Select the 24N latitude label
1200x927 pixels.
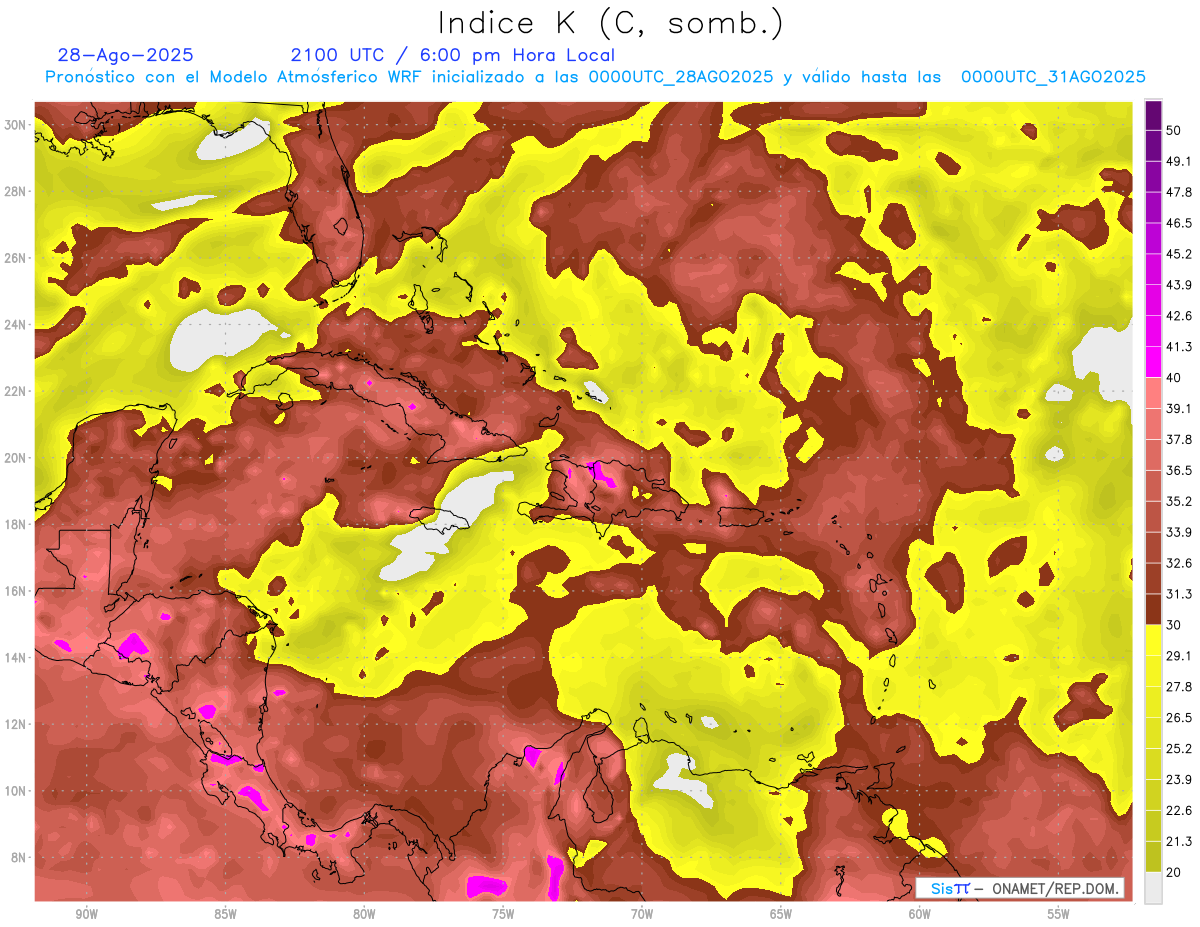click(15, 325)
